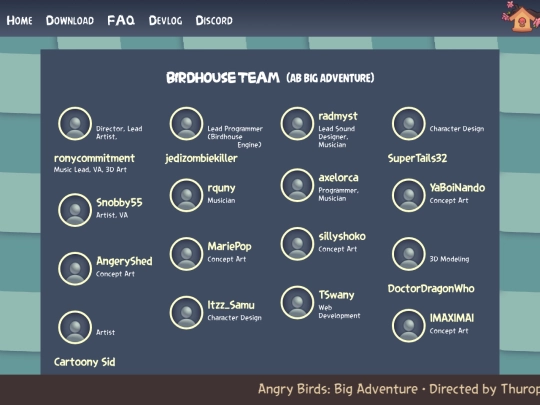This screenshot has height=405, width=540.
Task: Click AngeryShed's avatar icon
Action: (x=75, y=269)
